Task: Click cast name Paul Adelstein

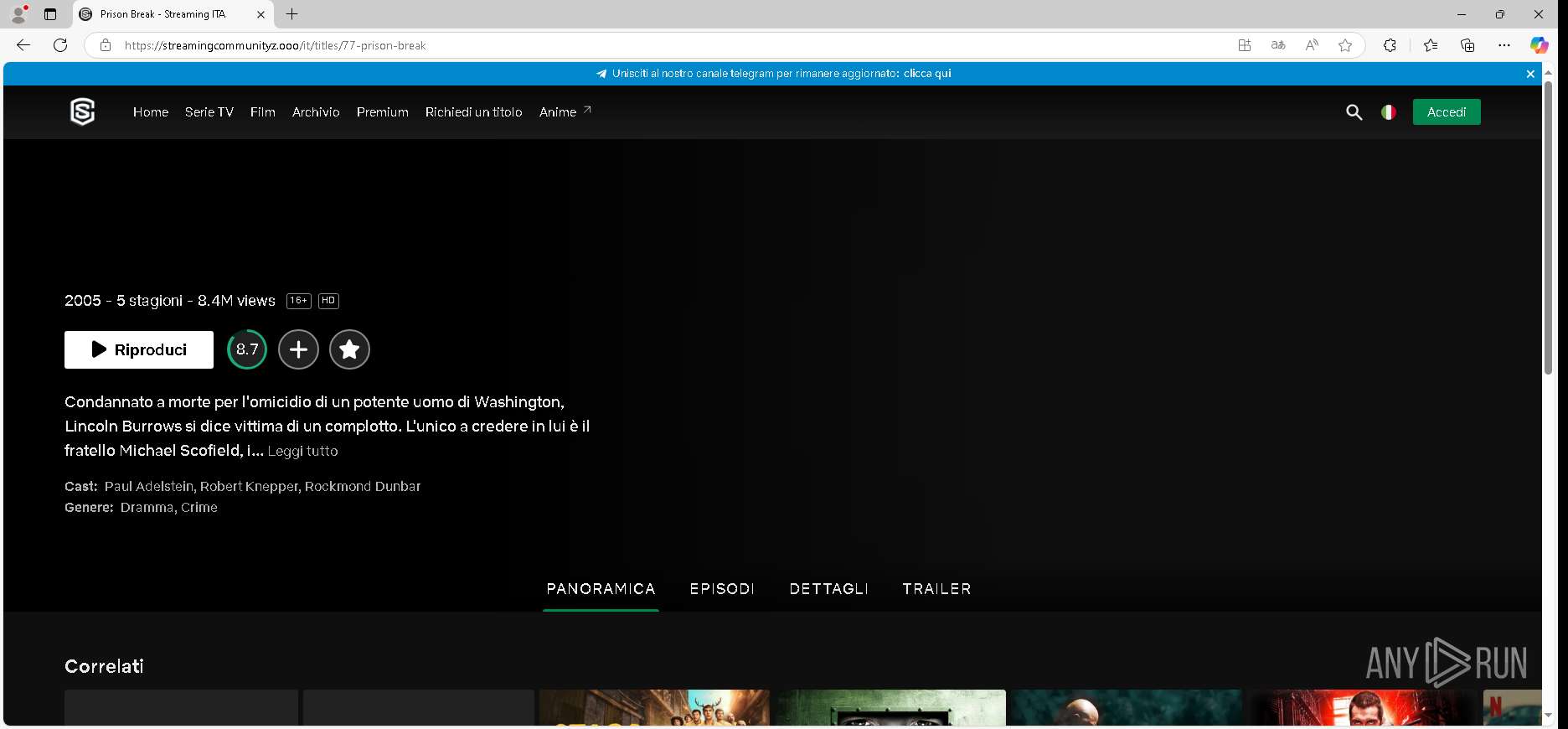Action: [149, 487]
